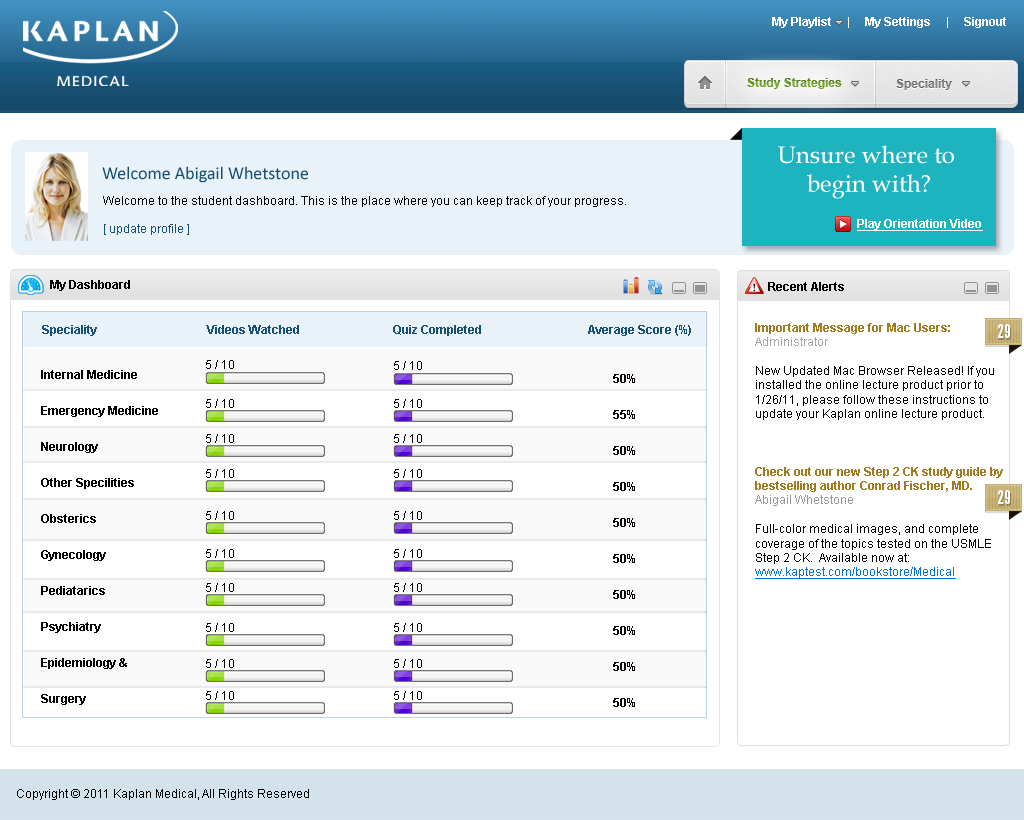Open My Settings

897,22
